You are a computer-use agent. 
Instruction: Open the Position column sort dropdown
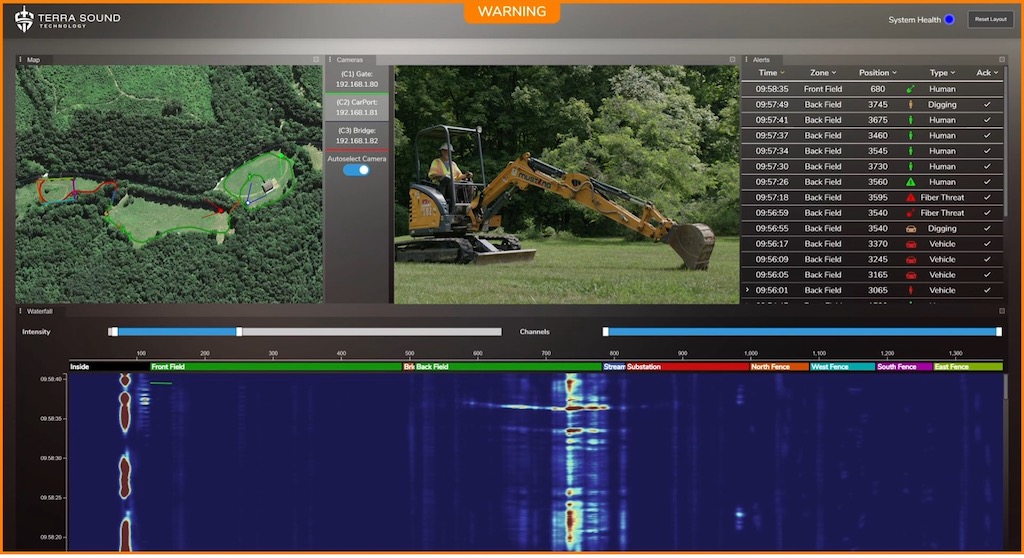pyautogui.click(x=878, y=73)
